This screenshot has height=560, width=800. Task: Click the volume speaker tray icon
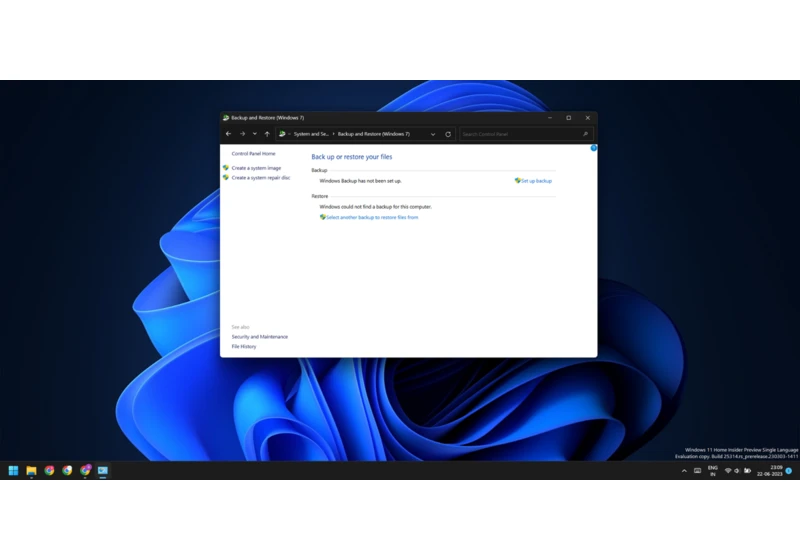pos(737,471)
